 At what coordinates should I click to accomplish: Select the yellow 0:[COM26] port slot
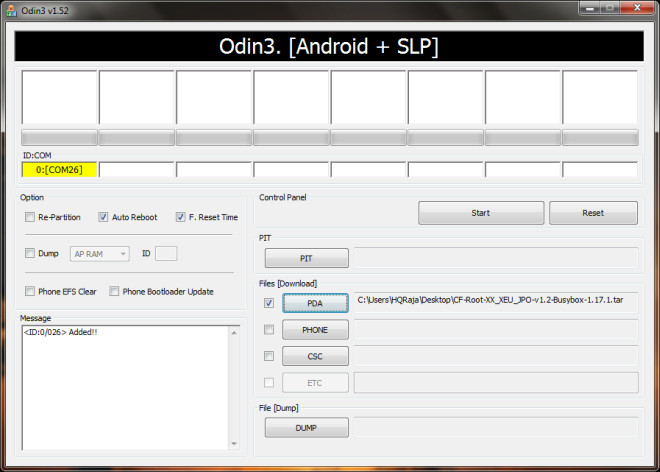pos(59,170)
